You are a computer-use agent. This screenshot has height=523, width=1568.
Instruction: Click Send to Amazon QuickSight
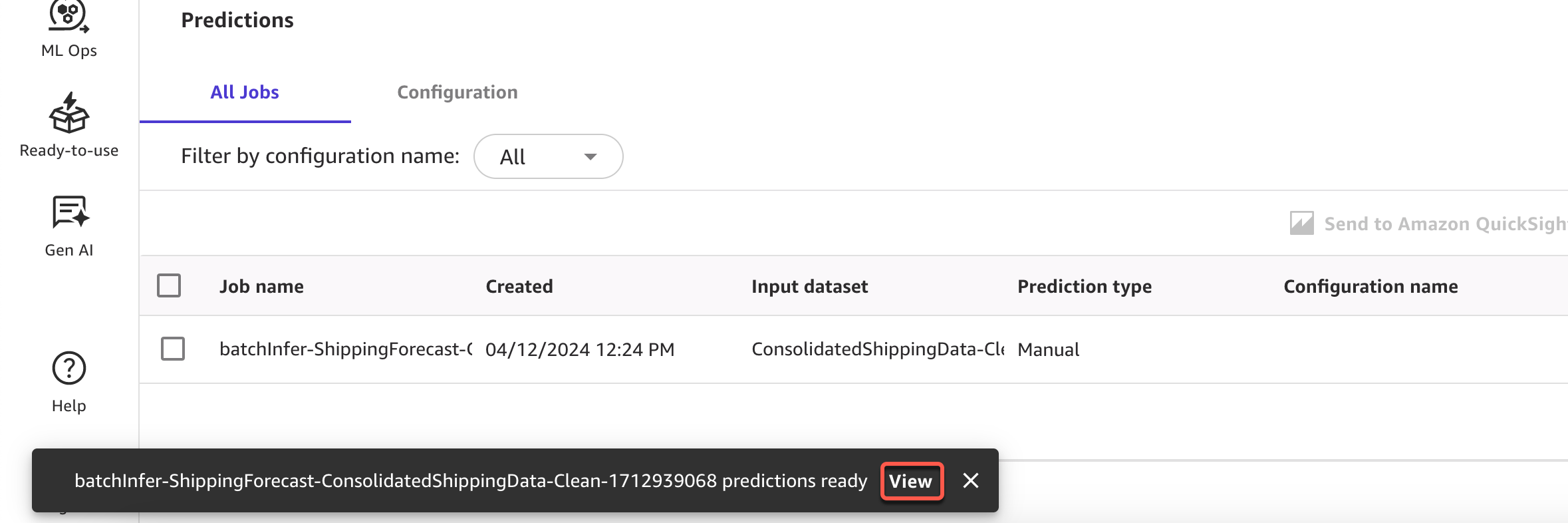[x=1444, y=224]
